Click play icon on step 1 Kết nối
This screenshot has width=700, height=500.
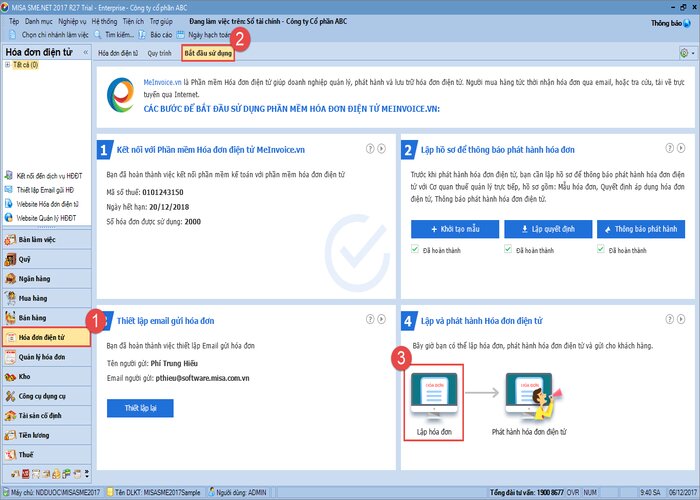[x=382, y=149]
